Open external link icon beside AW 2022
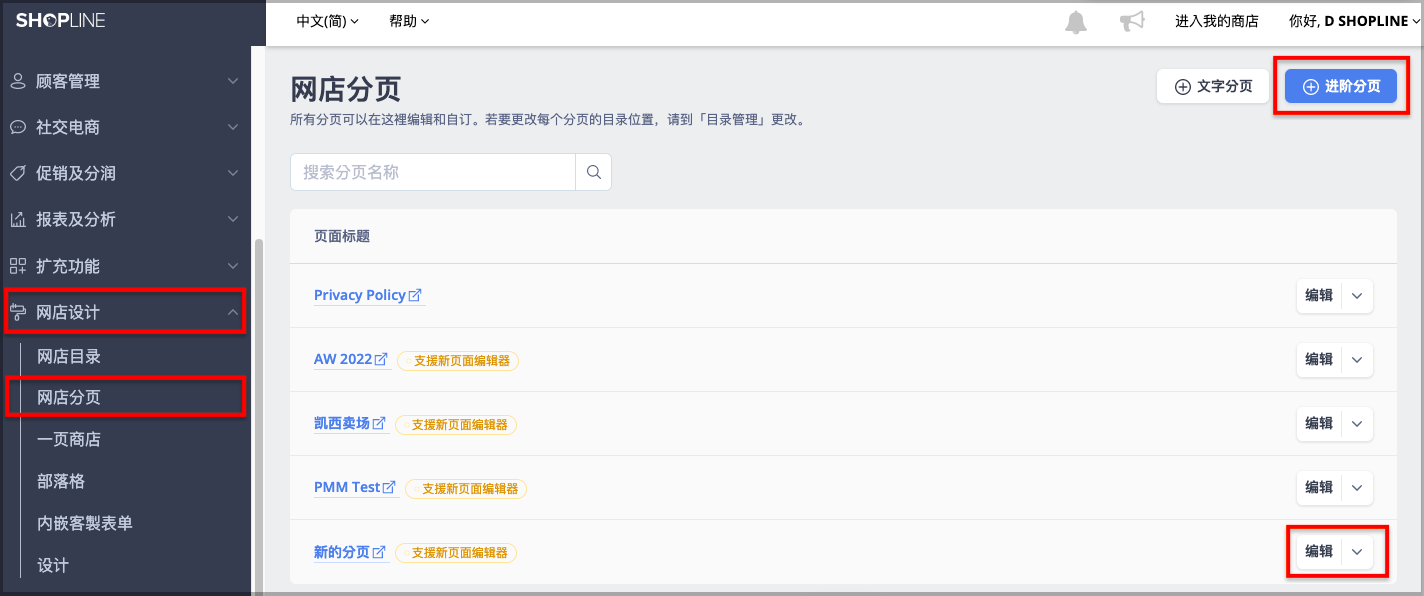Viewport: 1424px width, 596px height. tap(381, 359)
